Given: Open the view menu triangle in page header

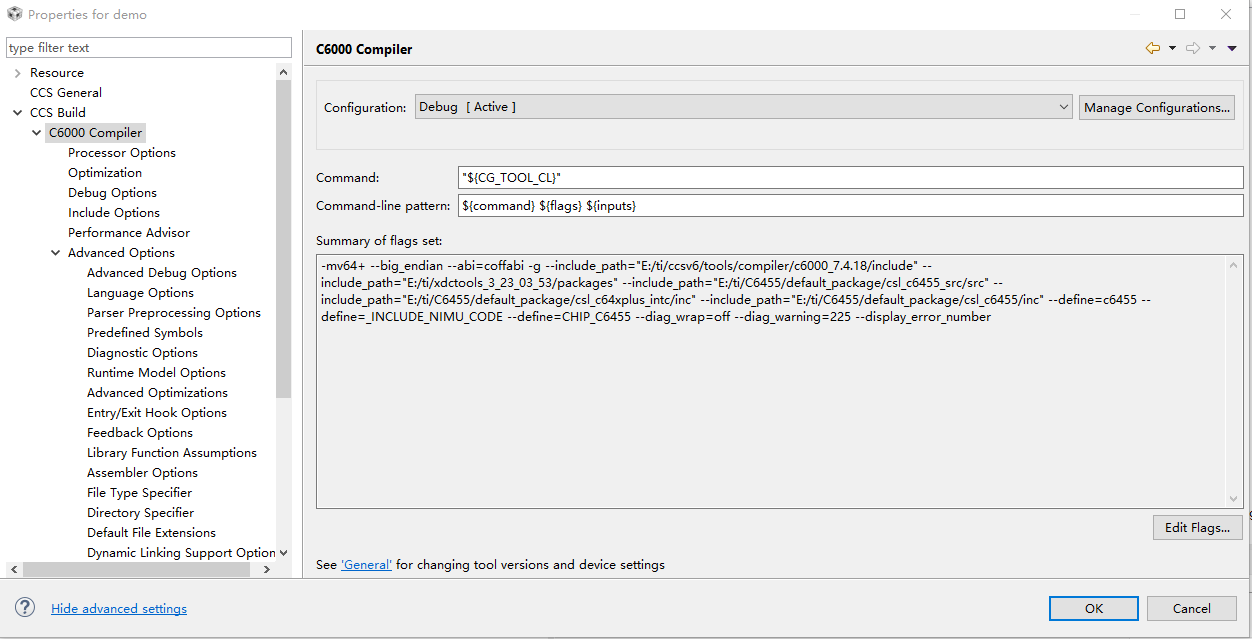Looking at the screenshot, I should [1232, 48].
